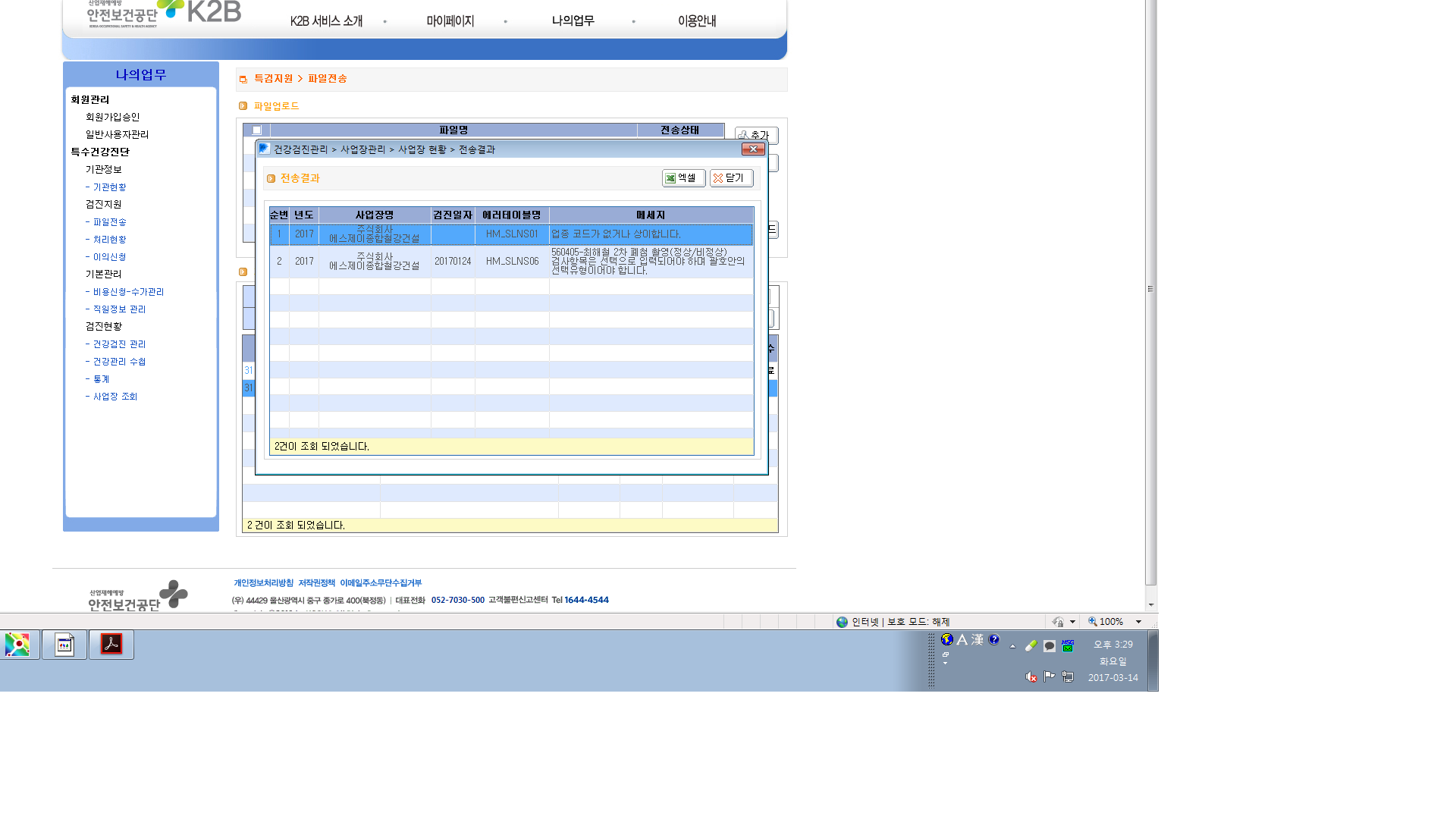Viewport: 1456px width, 819px height.
Task: Click the MSG messenger tray icon
Action: (x=1068, y=645)
